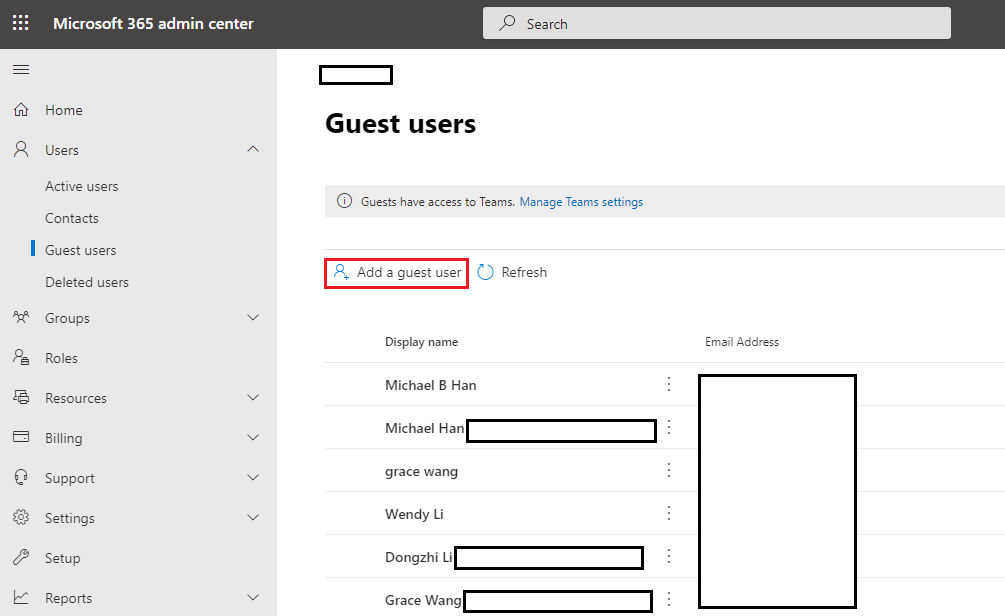Click the Groups people icon in sidebar
This screenshot has height=616, width=1005.
(x=21, y=317)
